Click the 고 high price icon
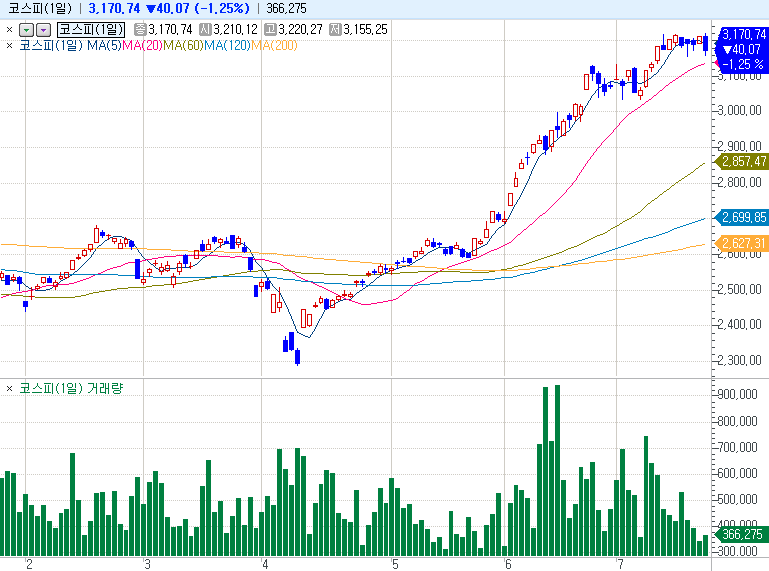 click(x=270, y=30)
